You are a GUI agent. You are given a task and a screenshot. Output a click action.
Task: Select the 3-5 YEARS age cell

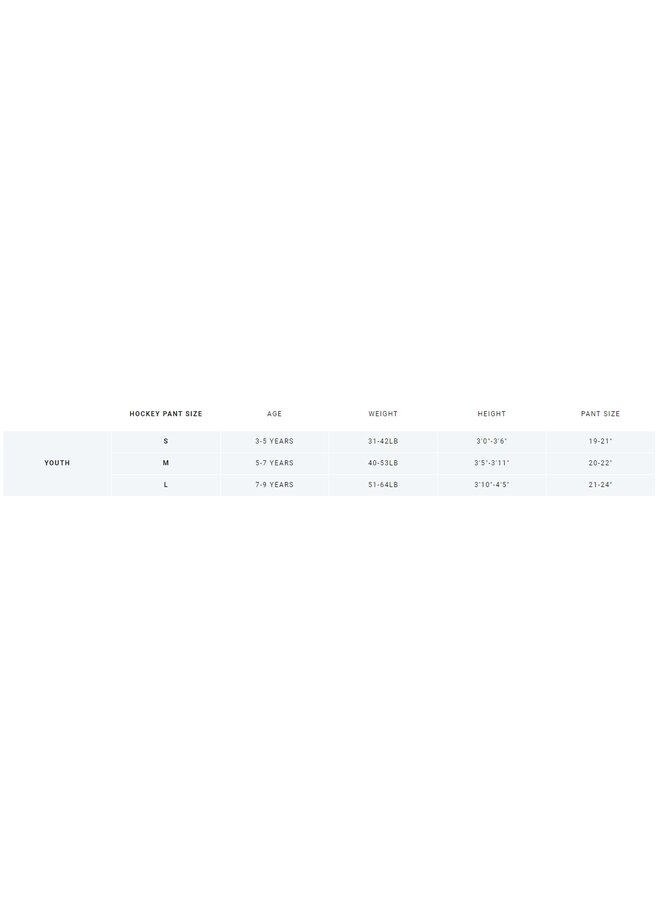point(274,441)
